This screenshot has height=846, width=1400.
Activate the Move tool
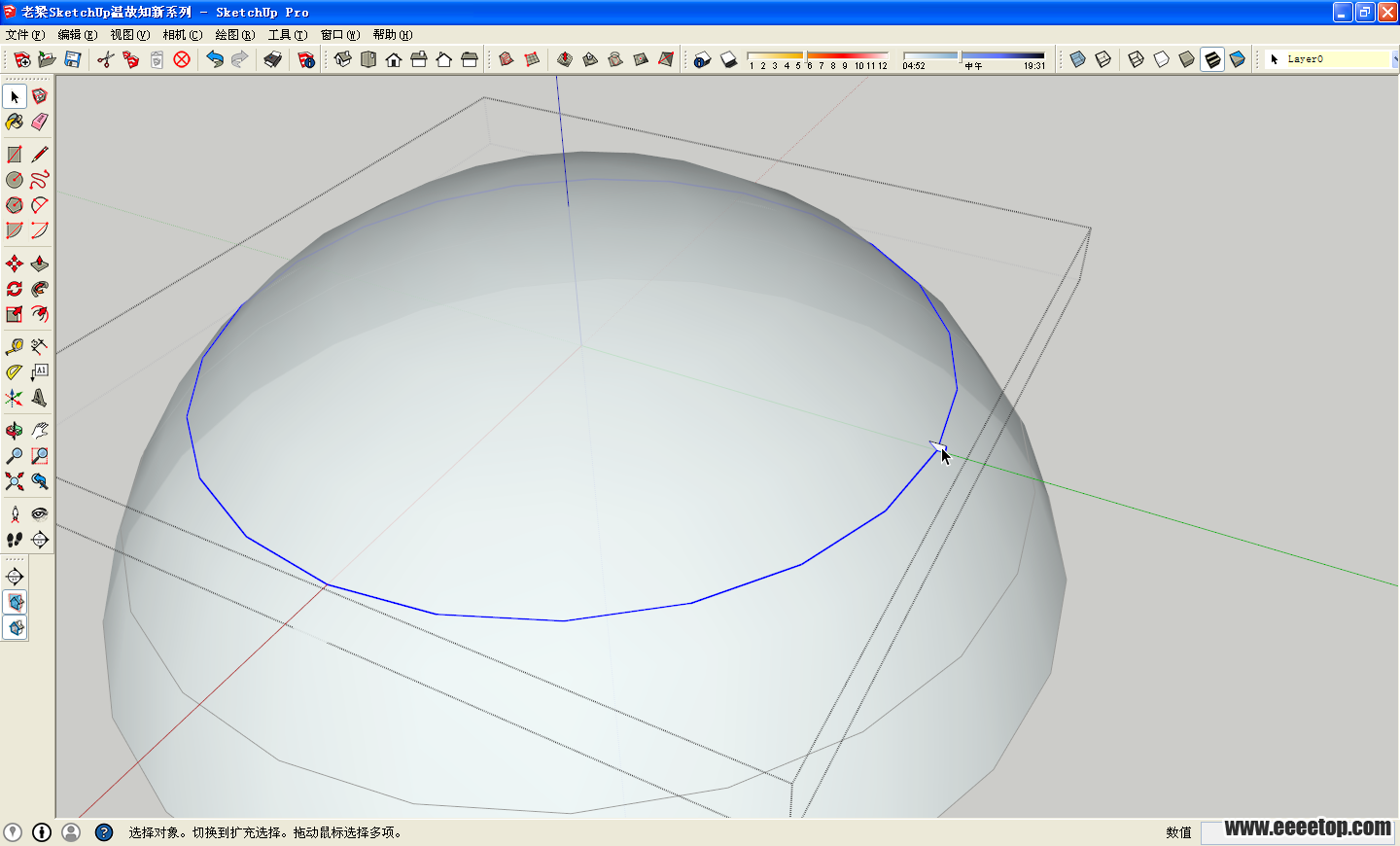(15, 264)
